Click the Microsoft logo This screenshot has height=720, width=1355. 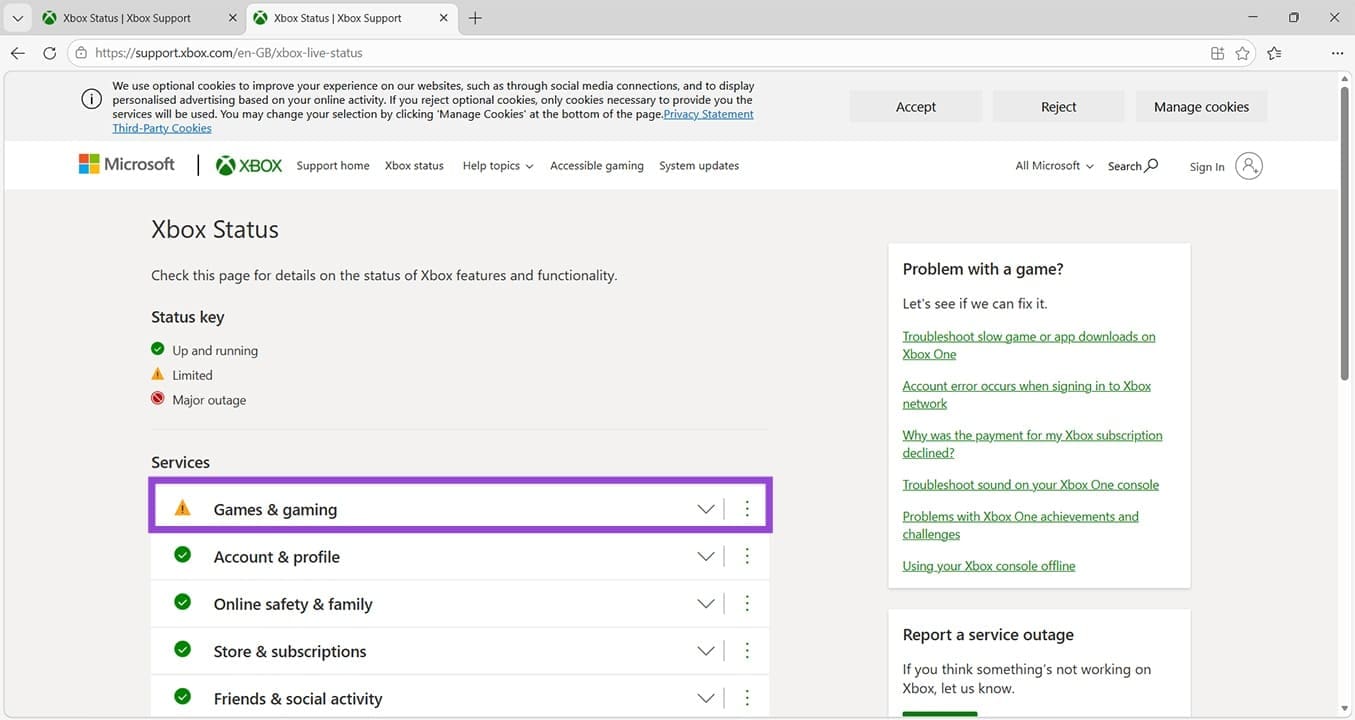(127, 165)
